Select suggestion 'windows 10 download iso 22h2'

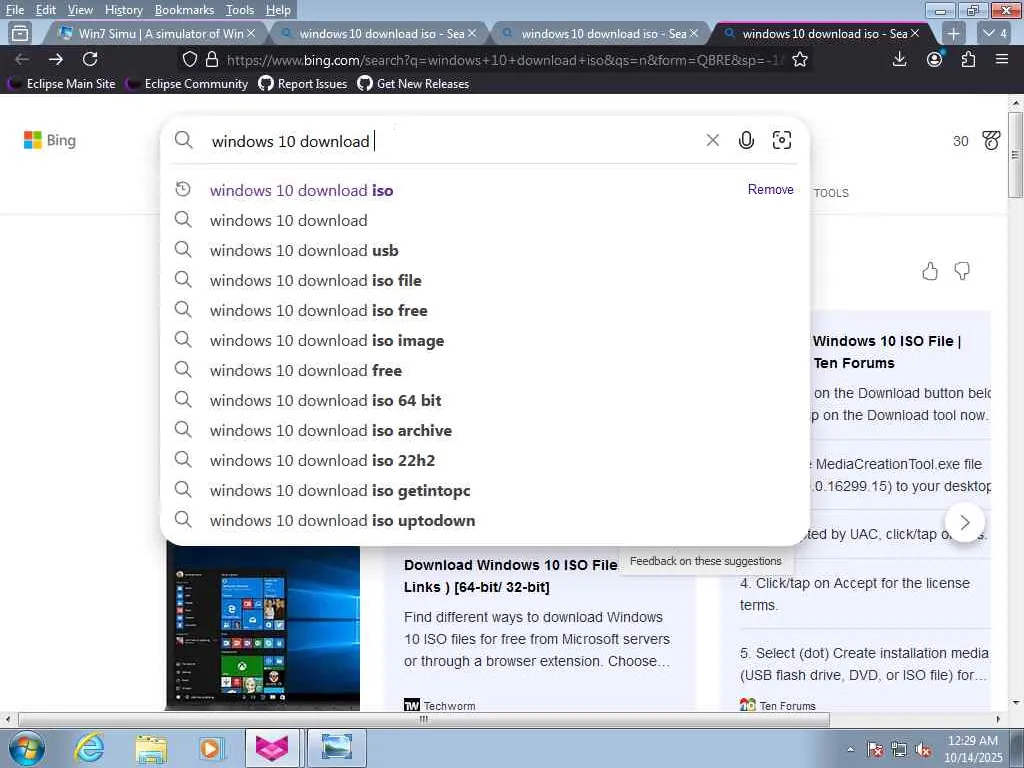[x=485, y=461]
